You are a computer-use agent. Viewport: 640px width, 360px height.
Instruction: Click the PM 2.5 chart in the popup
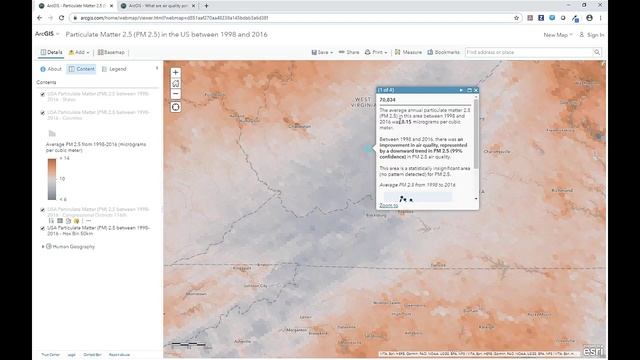(417, 198)
